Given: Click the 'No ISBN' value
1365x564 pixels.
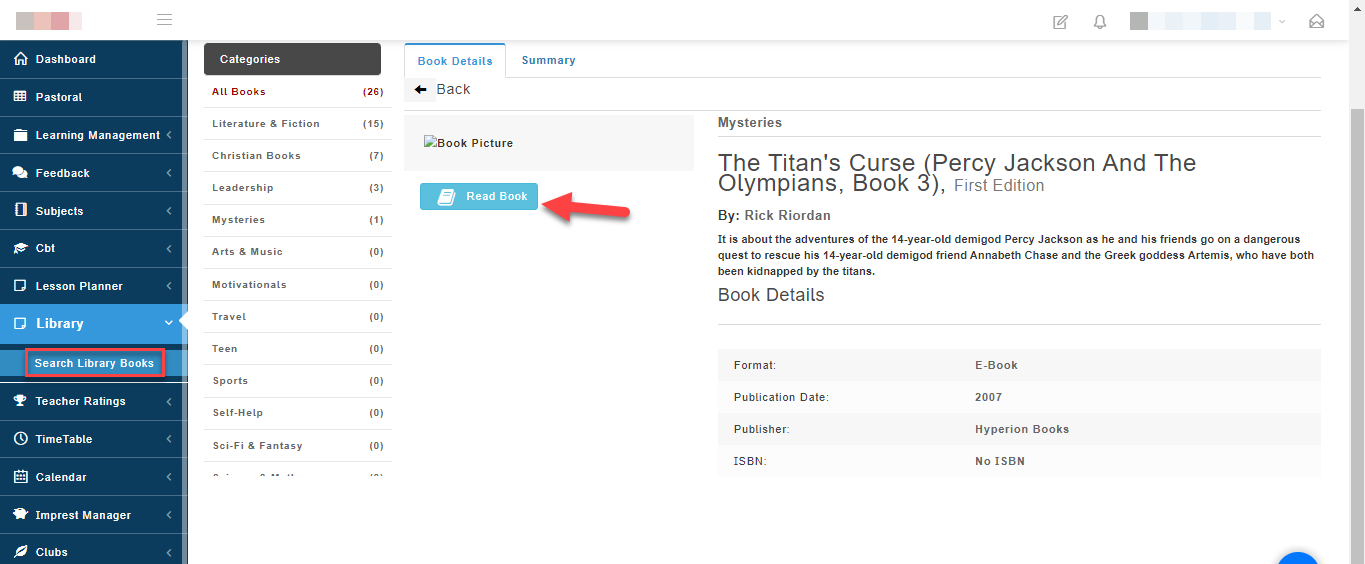Looking at the screenshot, I should 1000,461.
